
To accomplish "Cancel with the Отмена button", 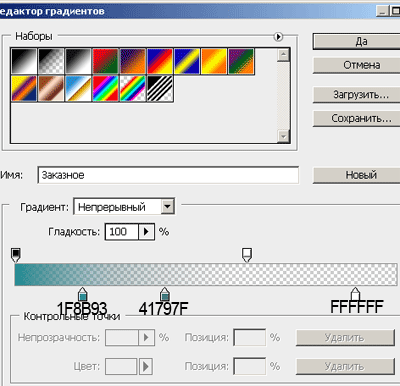I will click(x=357, y=65).
